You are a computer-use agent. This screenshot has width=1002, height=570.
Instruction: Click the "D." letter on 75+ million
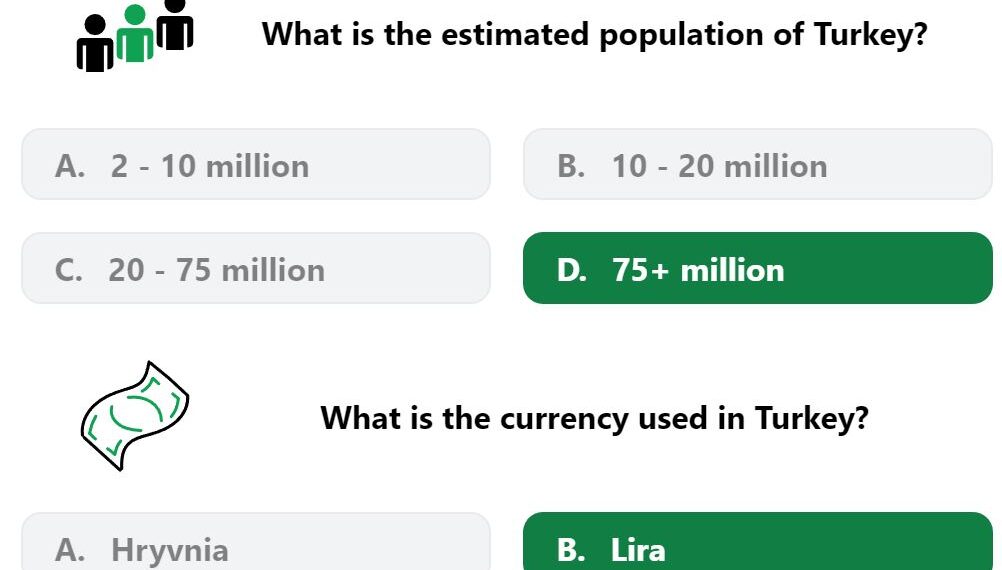click(571, 270)
